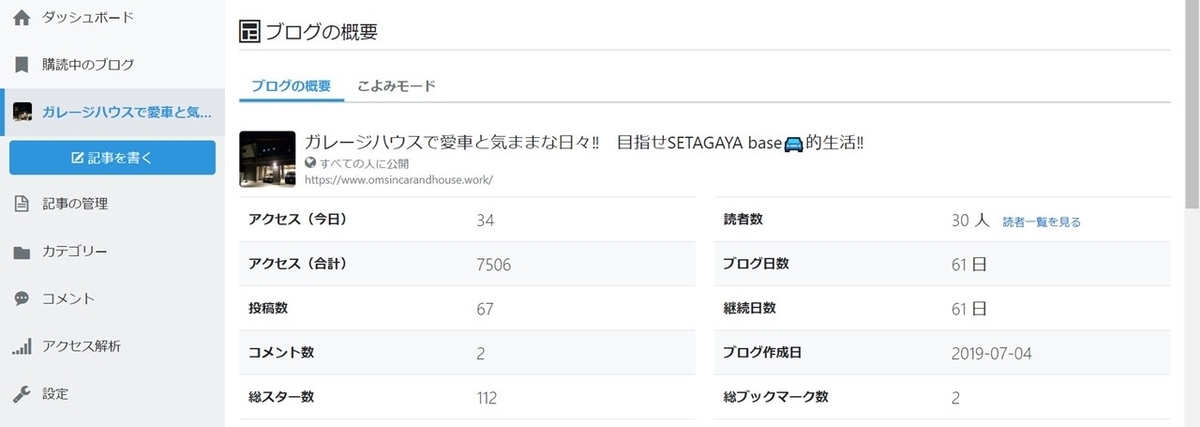The height and width of the screenshot is (427, 1200).
Task: Switch to the こよみモード tab
Action: tap(397, 86)
